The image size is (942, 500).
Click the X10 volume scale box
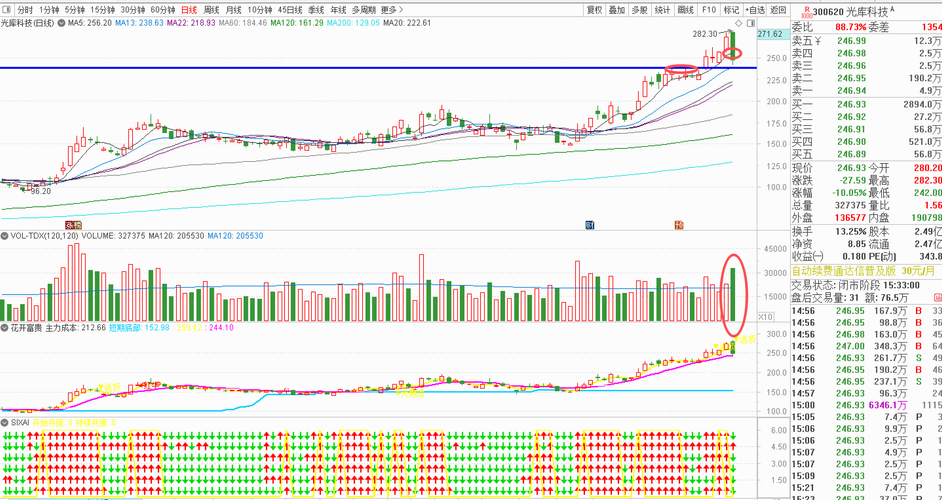(x=765, y=317)
